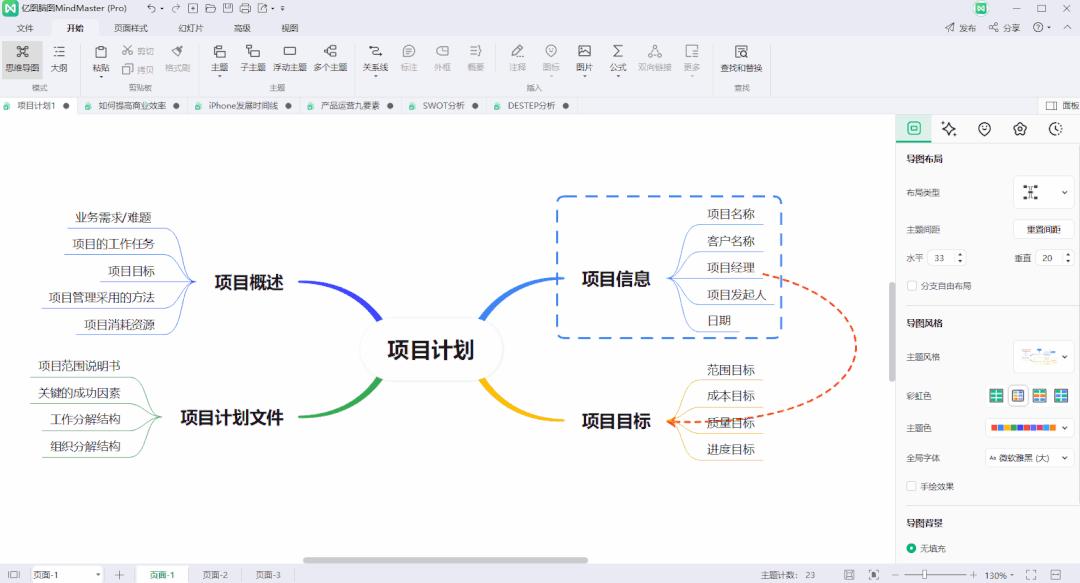1080x583 pixels.
Task: Select the 无填充 background radio option
Action: (910, 547)
